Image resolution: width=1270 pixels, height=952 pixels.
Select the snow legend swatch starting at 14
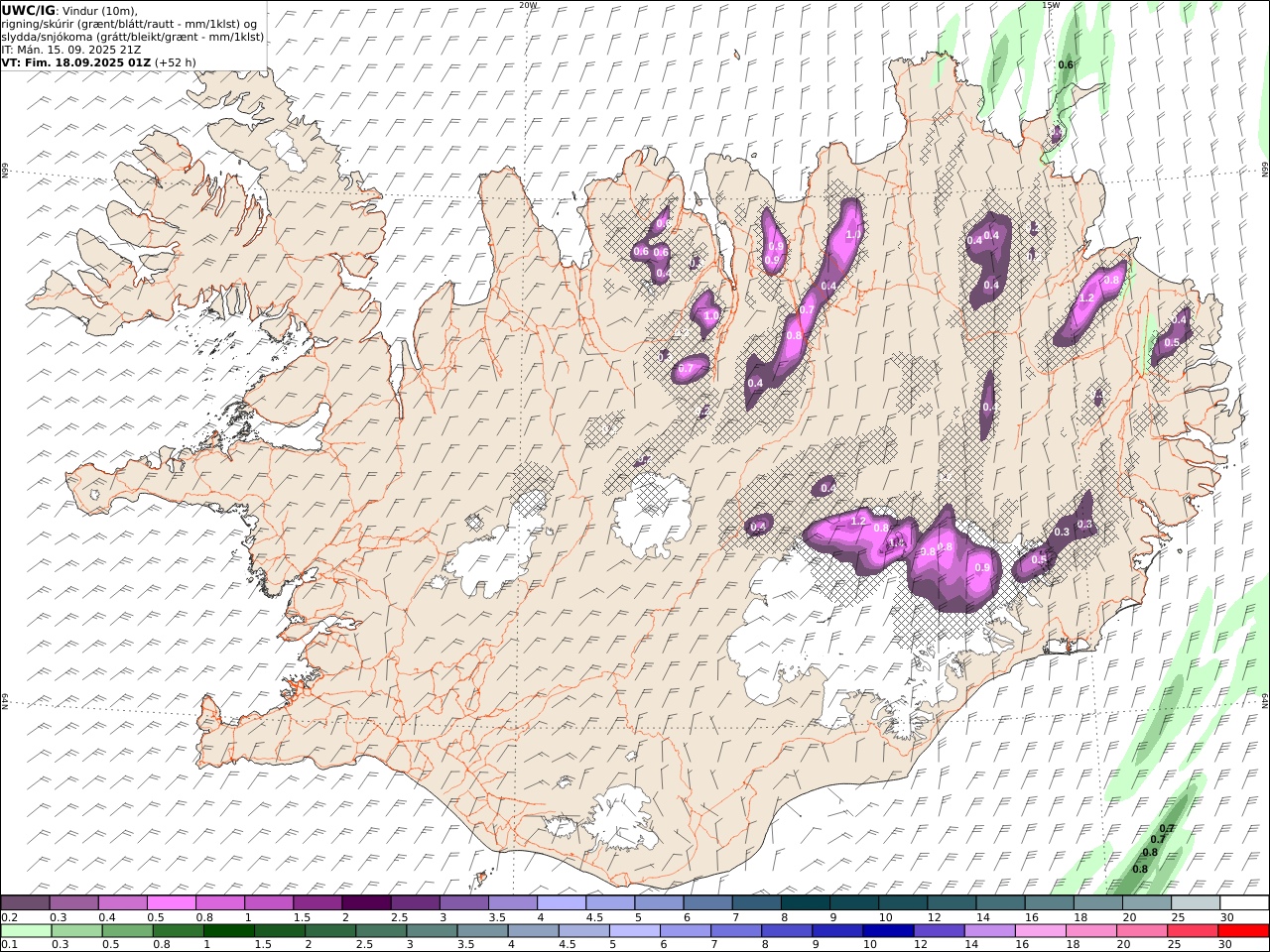1000,903
